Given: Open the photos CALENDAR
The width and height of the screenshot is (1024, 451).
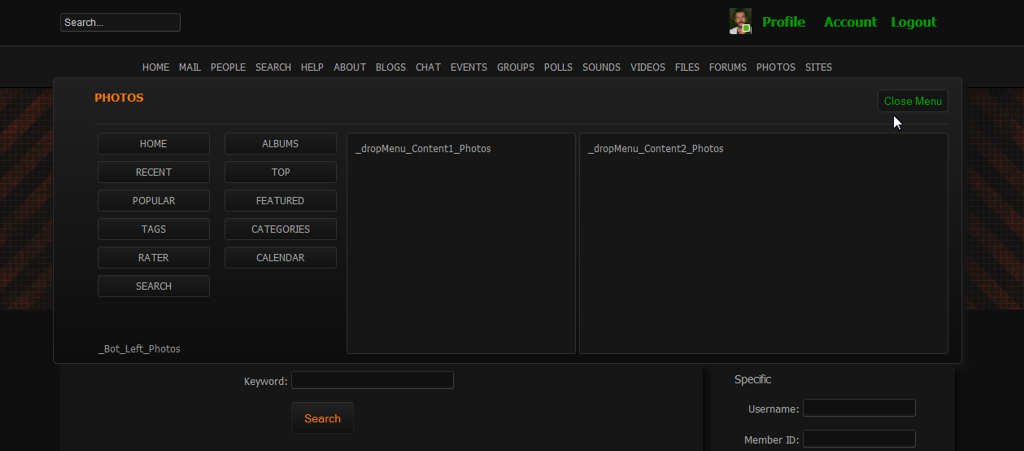Looking at the screenshot, I should [x=280, y=258].
